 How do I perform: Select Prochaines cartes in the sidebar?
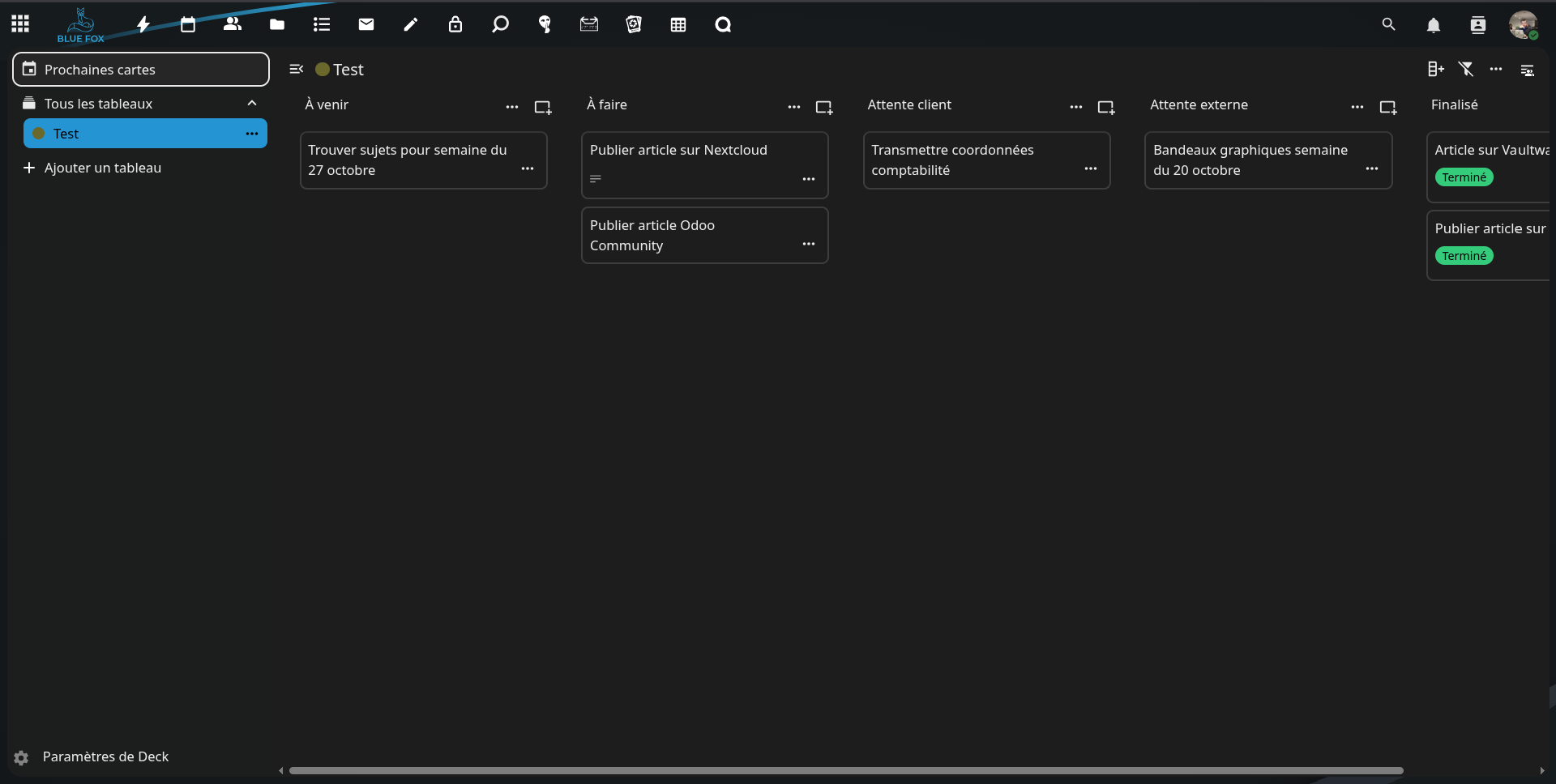click(141, 70)
